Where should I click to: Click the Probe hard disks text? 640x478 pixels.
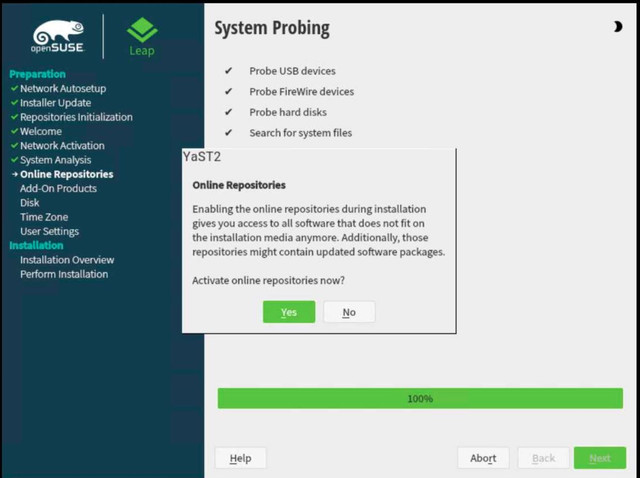(x=288, y=112)
